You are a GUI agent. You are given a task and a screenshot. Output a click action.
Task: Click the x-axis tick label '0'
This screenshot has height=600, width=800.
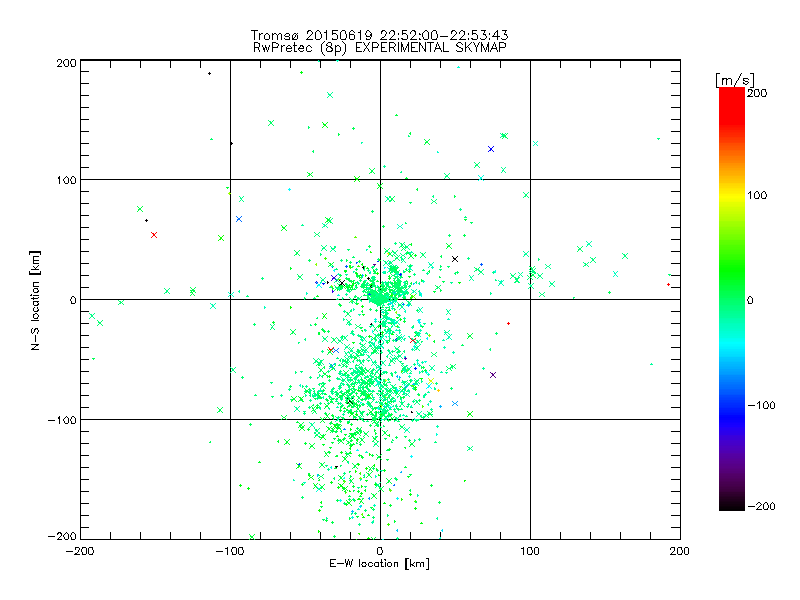click(380, 551)
